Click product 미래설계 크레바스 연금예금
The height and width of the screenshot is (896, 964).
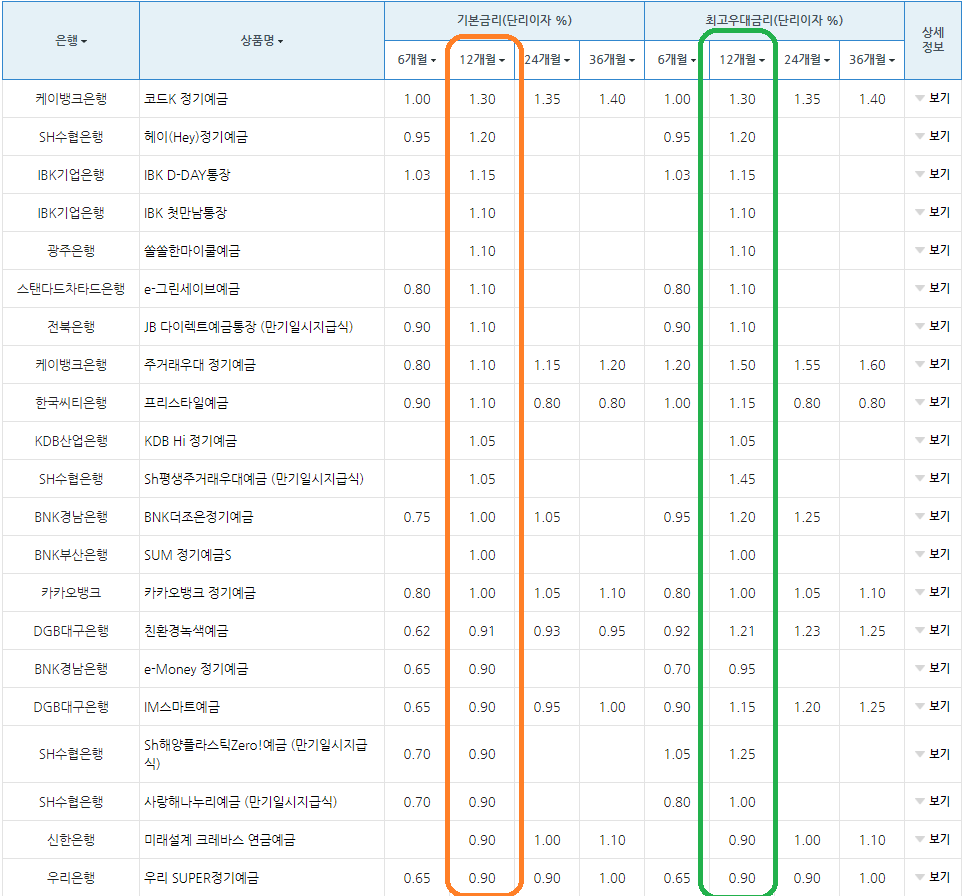coord(219,840)
